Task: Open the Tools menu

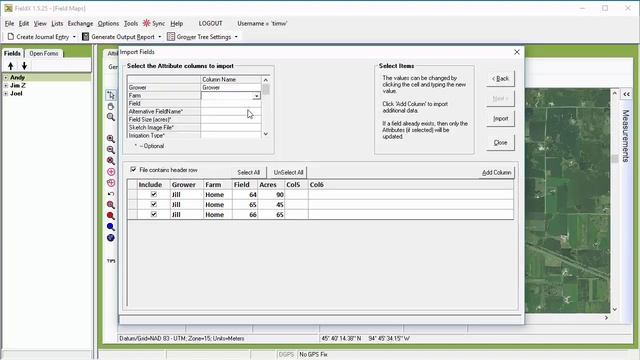Action: coord(131,24)
